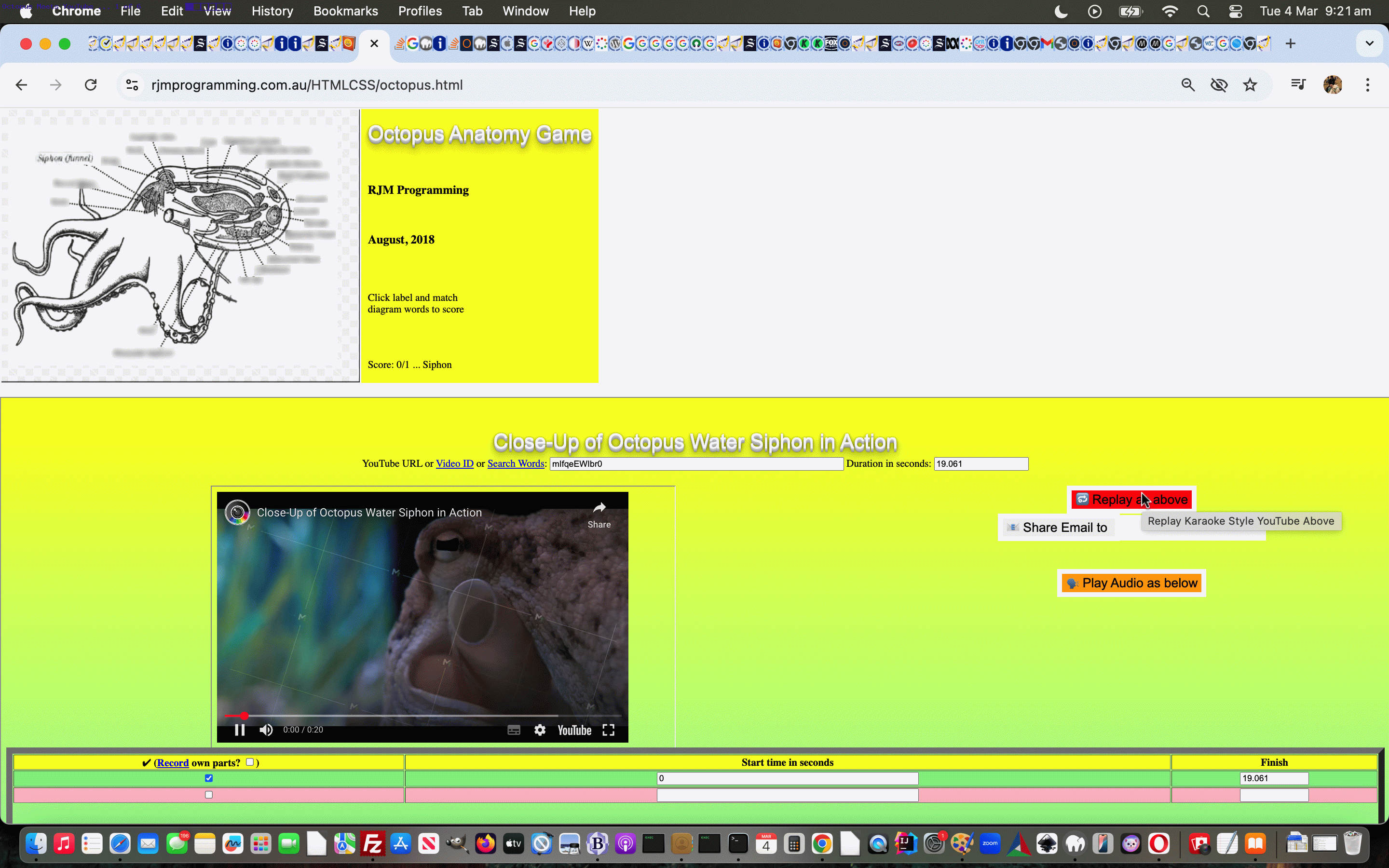Toggle subtitles in the YouTube player
Screen dimensions: 1389x868
(x=514, y=730)
